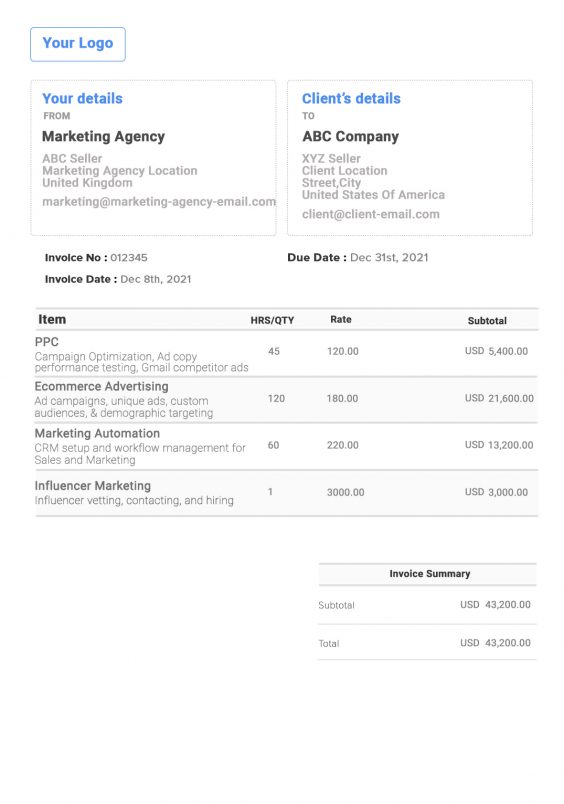Select the invoice date Dec 8th, 2021

155,279
